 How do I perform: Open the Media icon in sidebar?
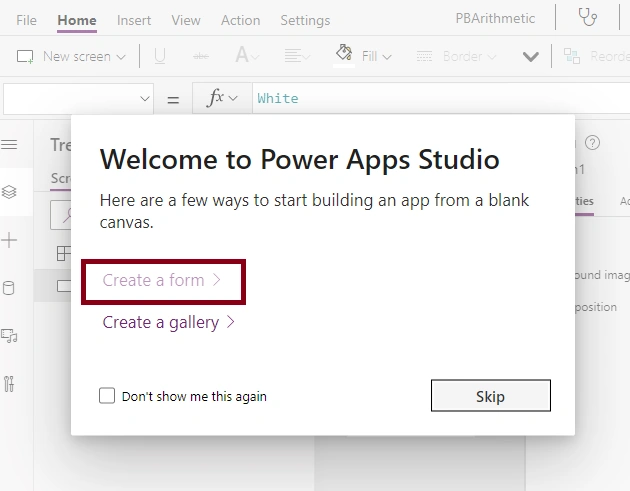9,336
